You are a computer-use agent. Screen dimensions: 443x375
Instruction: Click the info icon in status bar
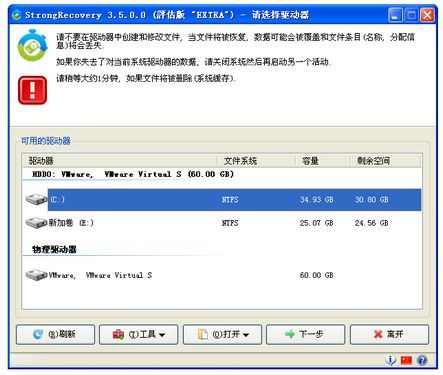pyautogui.click(x=391, y=360)
